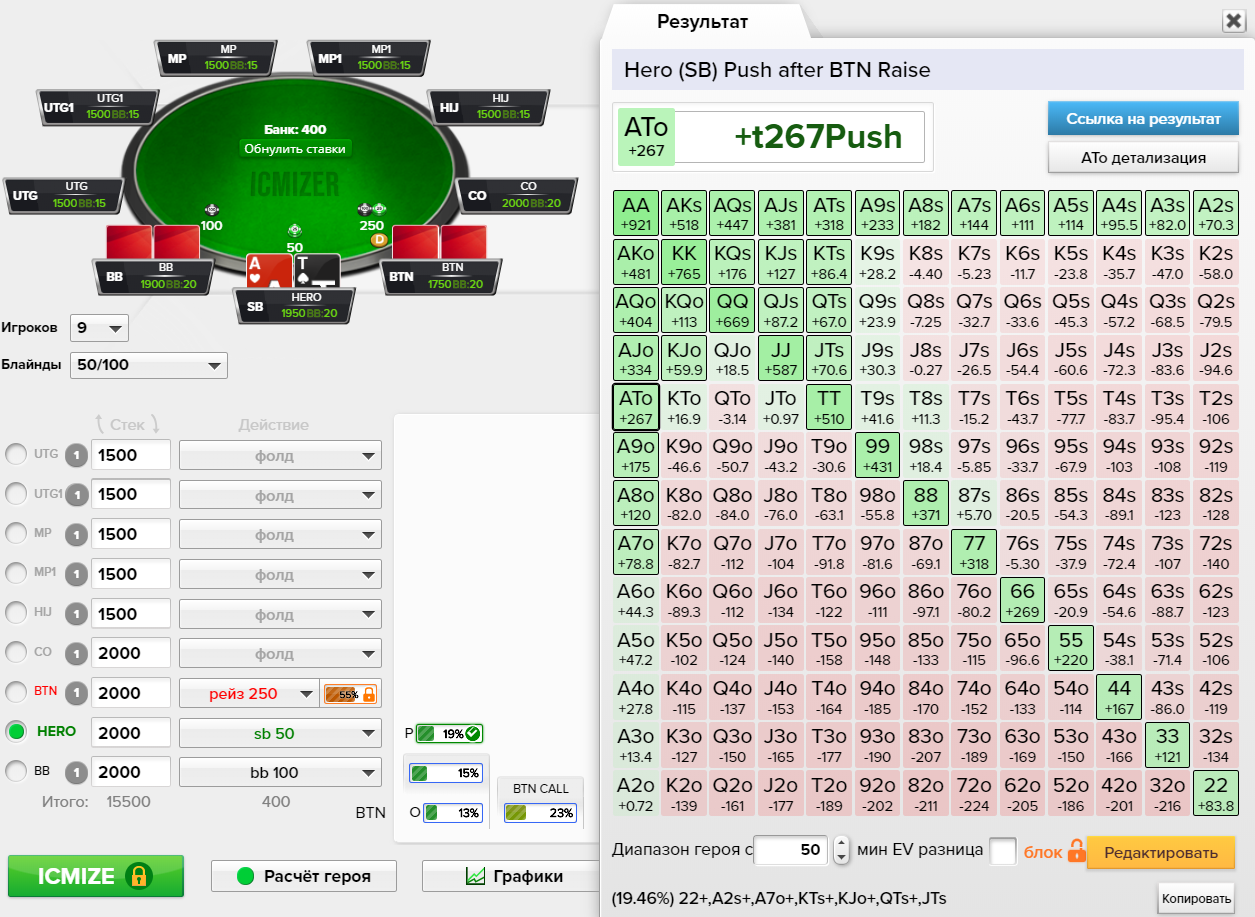
Task: Click the Диапазон героя stepper arrows
Action: (x=841, y=851)
